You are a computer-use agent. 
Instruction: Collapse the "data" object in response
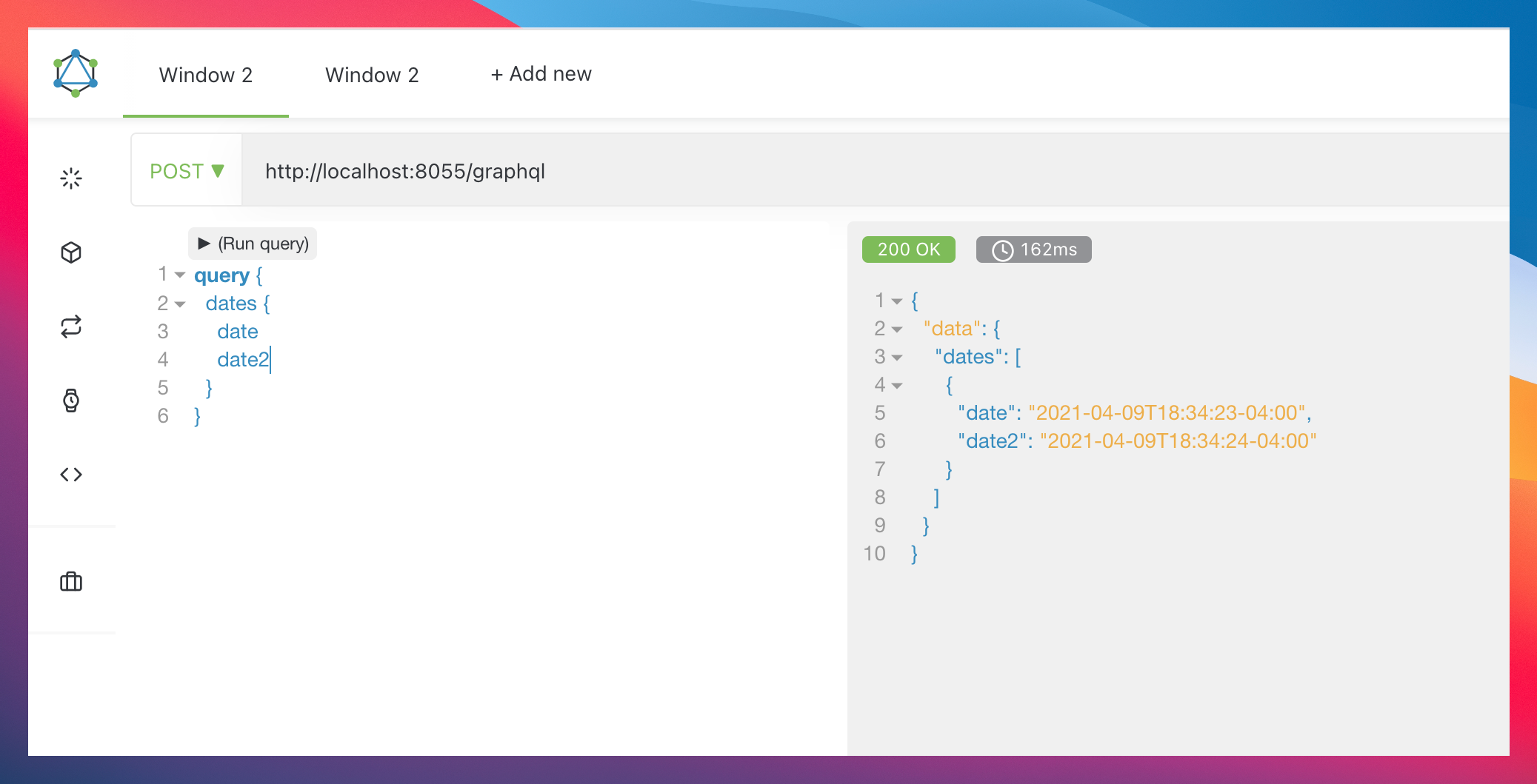(x=897, y=329)
